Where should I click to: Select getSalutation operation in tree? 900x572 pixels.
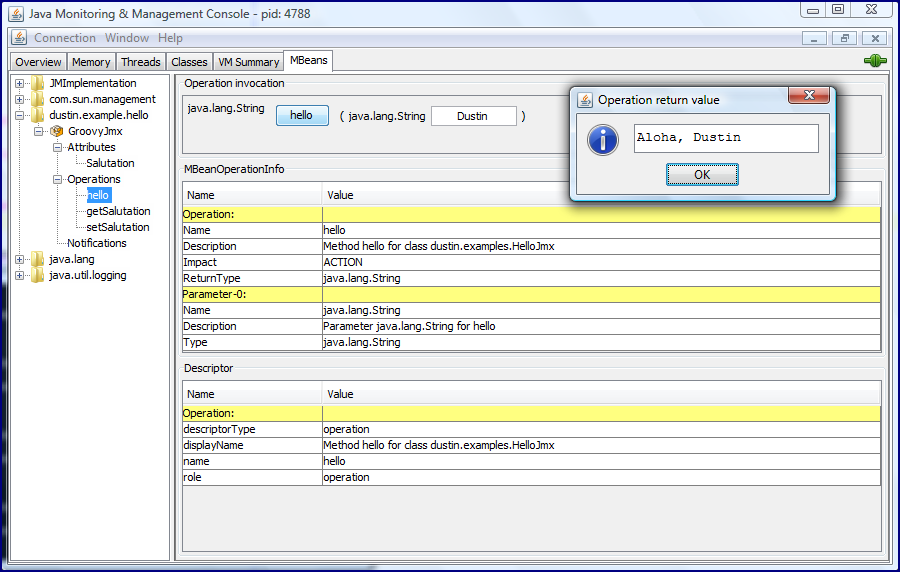point(118,212)
